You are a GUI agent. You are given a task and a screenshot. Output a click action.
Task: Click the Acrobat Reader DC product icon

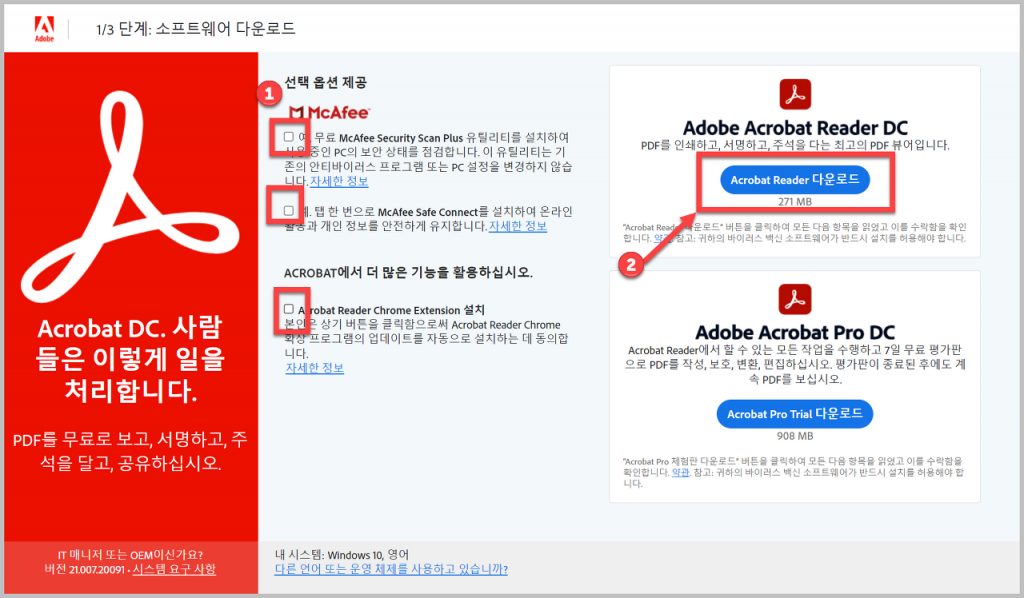point(795,94)
